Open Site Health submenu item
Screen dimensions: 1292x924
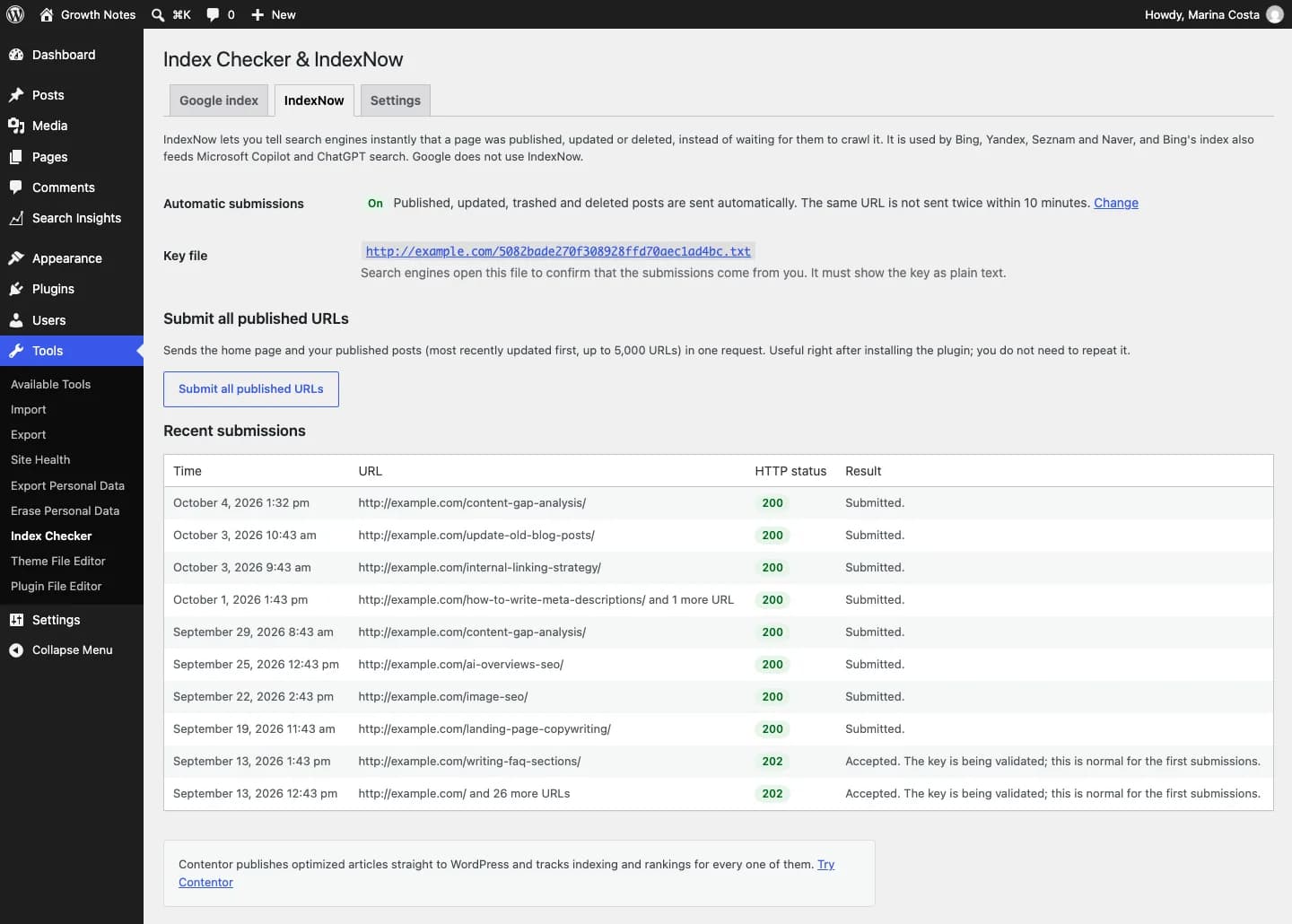(40, 459)
